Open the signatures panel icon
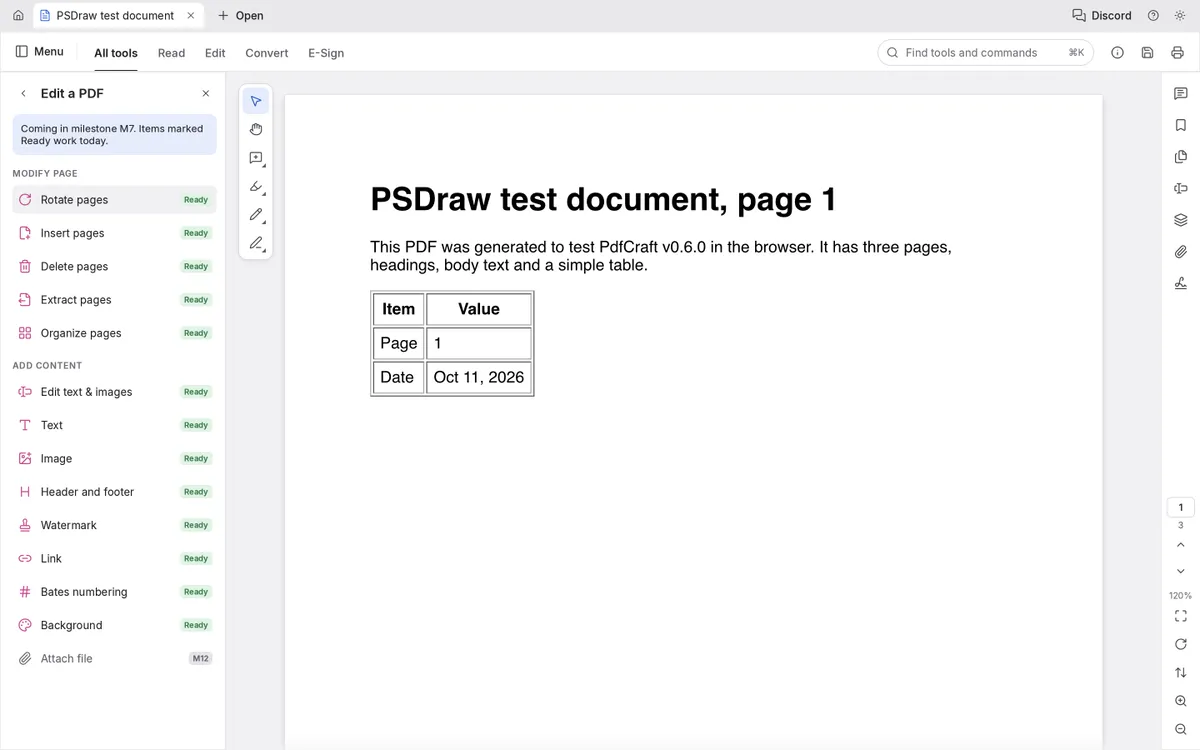1200x750 pixels. (1181, 283)
